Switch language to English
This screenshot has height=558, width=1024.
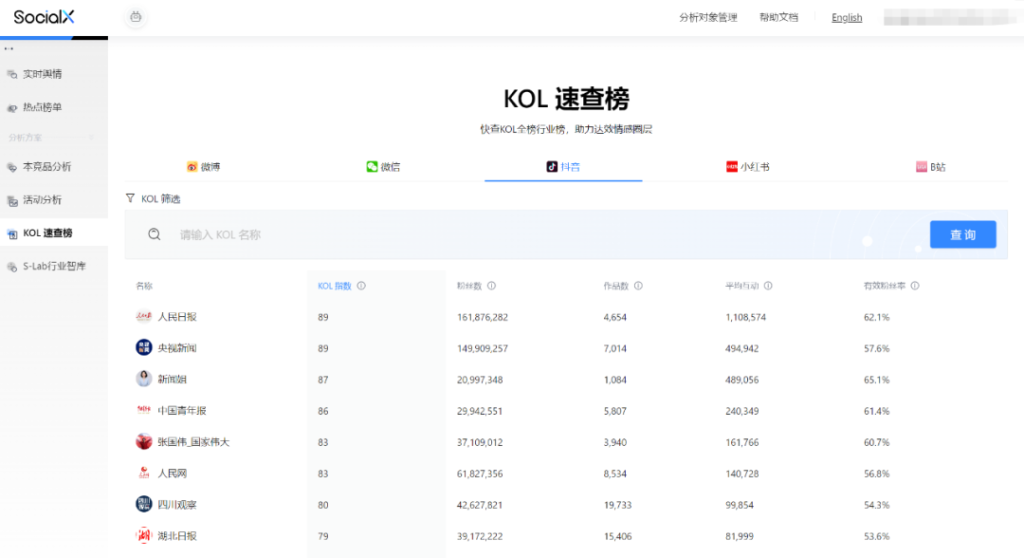pyautogui.click(x=846, y=18)
